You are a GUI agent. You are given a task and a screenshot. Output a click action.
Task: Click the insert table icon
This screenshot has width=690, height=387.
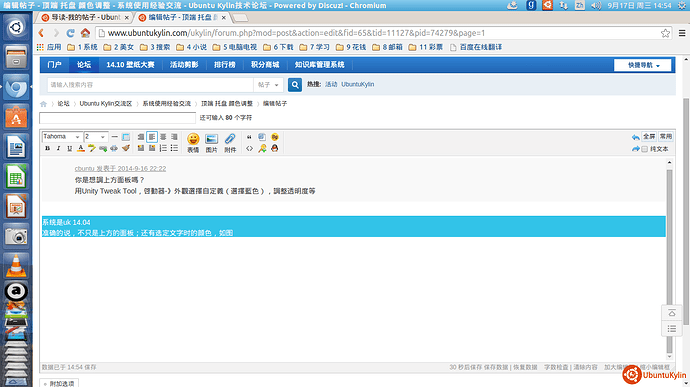[x=126, y=137]
